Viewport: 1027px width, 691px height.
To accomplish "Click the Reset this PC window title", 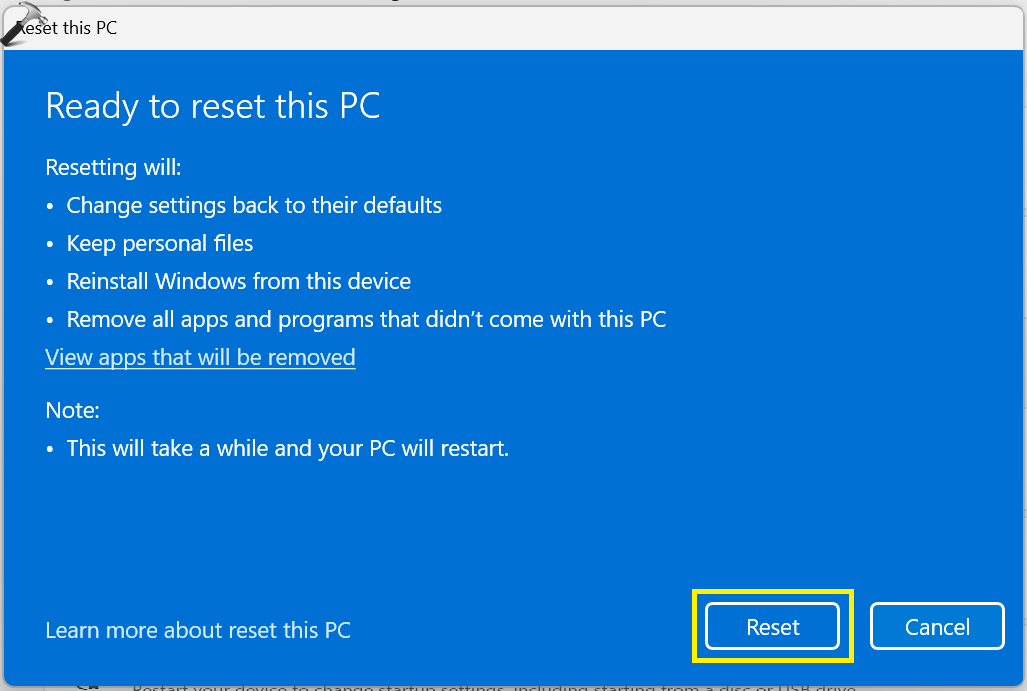I will pyautogui.click(x=67, y=28).
